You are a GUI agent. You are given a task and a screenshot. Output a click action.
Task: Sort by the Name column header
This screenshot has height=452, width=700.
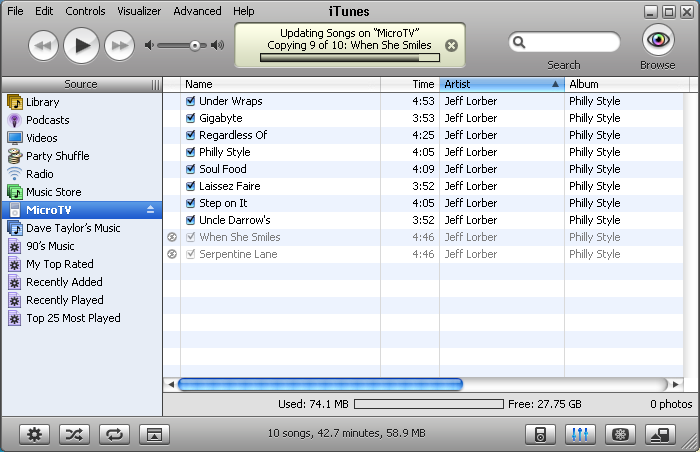(x=280, y=84)
